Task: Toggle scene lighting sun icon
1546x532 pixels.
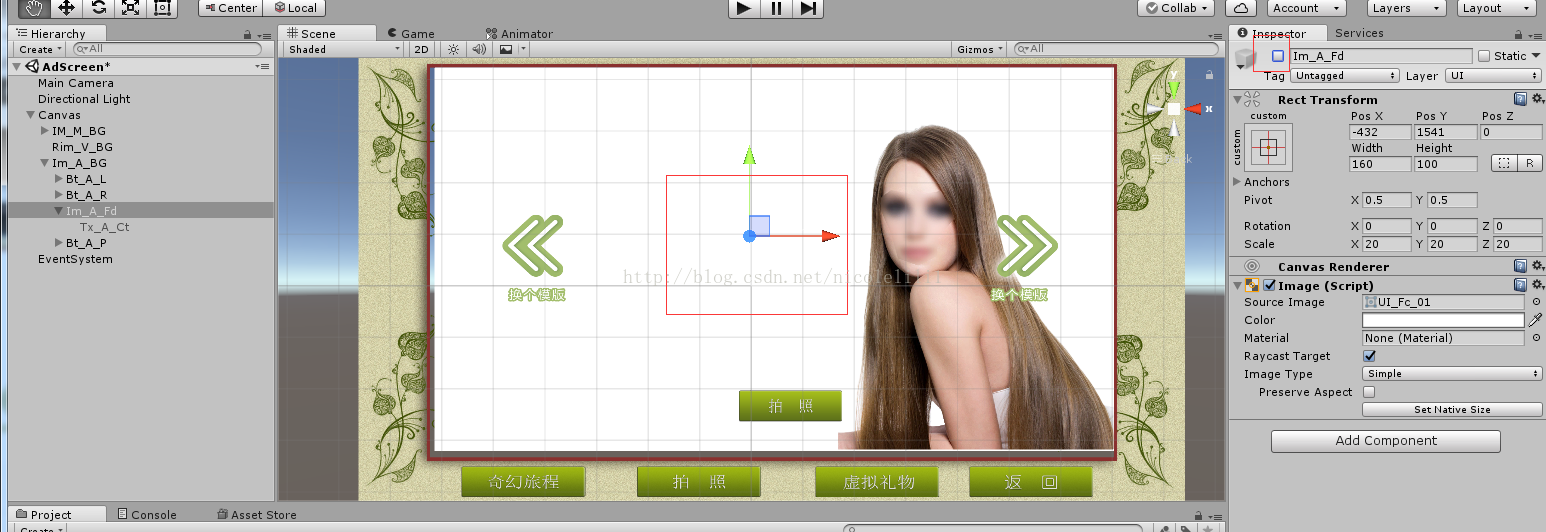Action: (x=453, y=49)
